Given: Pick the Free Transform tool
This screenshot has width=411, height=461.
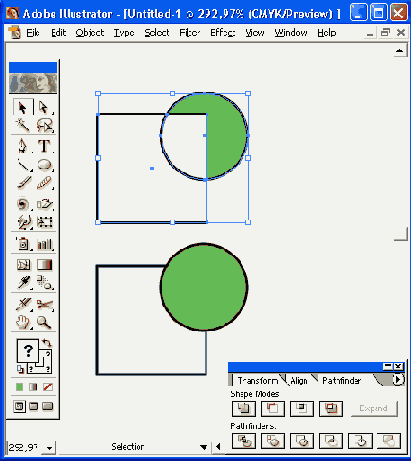Looking at the screenshot, I should point(44,222).
